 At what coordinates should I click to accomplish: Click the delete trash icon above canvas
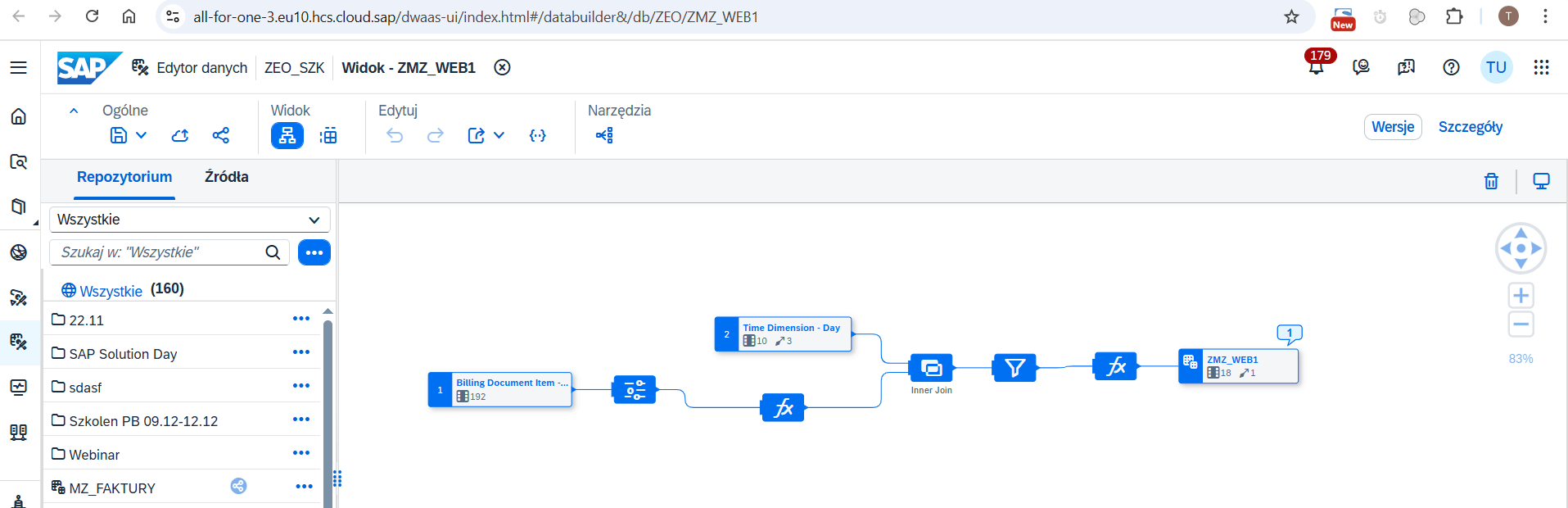pos(1491,181)
